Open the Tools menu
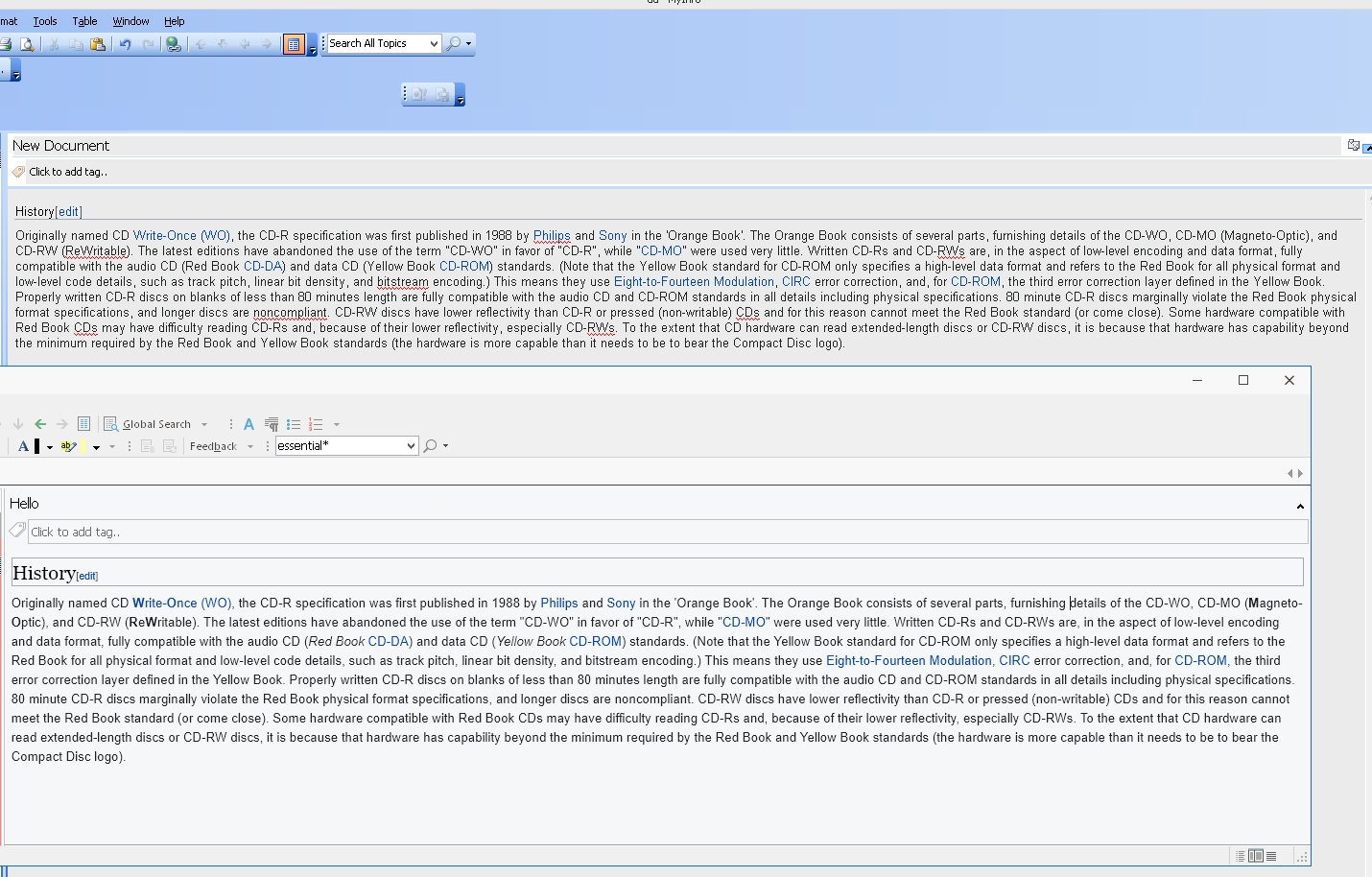The height and width of the screenshot is (877, 1372). (x=45, y=21)
